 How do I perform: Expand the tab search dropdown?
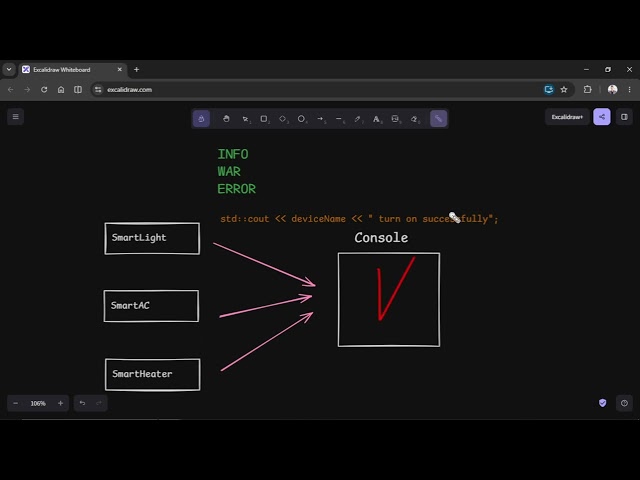tap(9, 70)
